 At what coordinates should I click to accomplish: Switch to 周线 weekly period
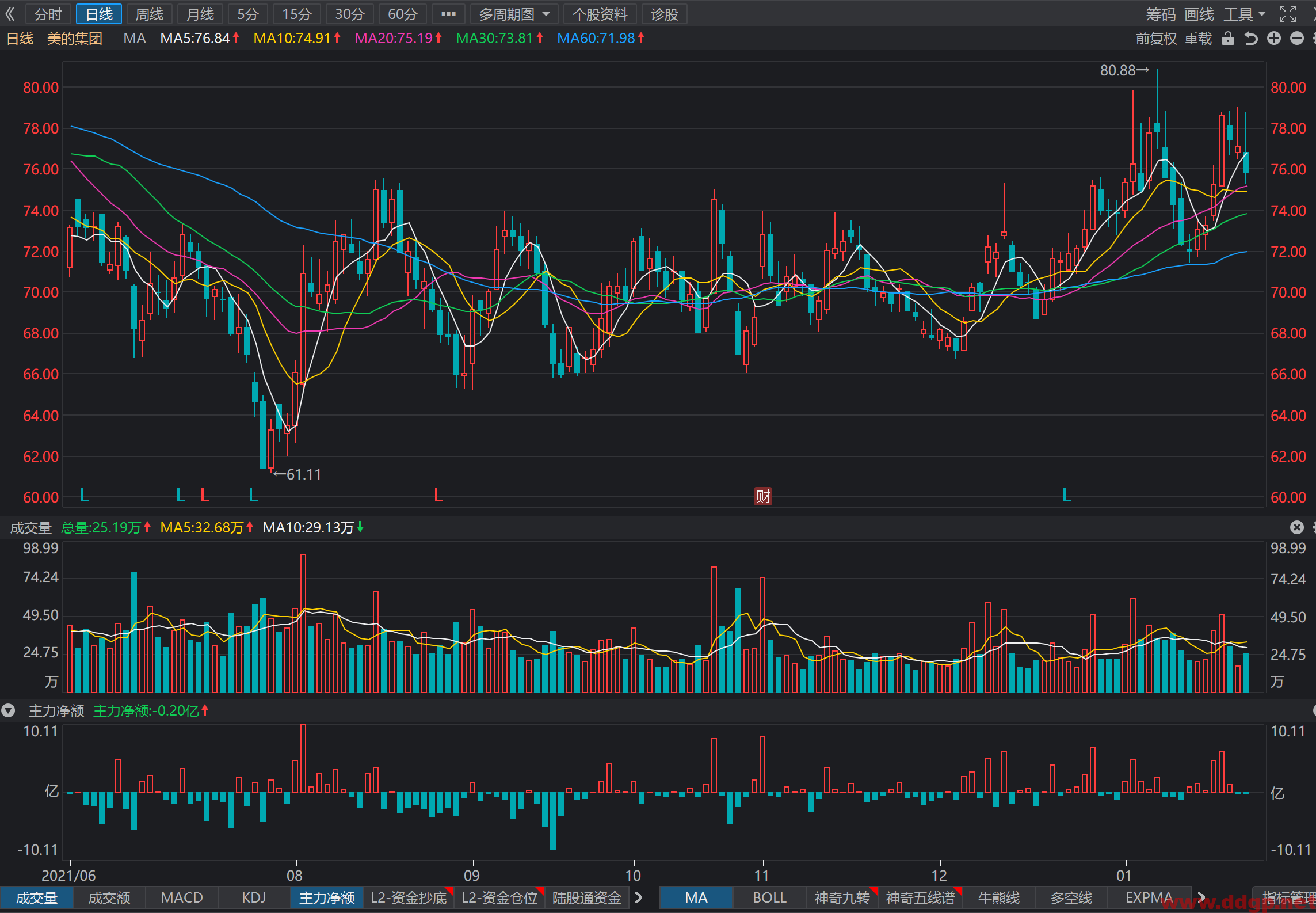tap(150, 14)
